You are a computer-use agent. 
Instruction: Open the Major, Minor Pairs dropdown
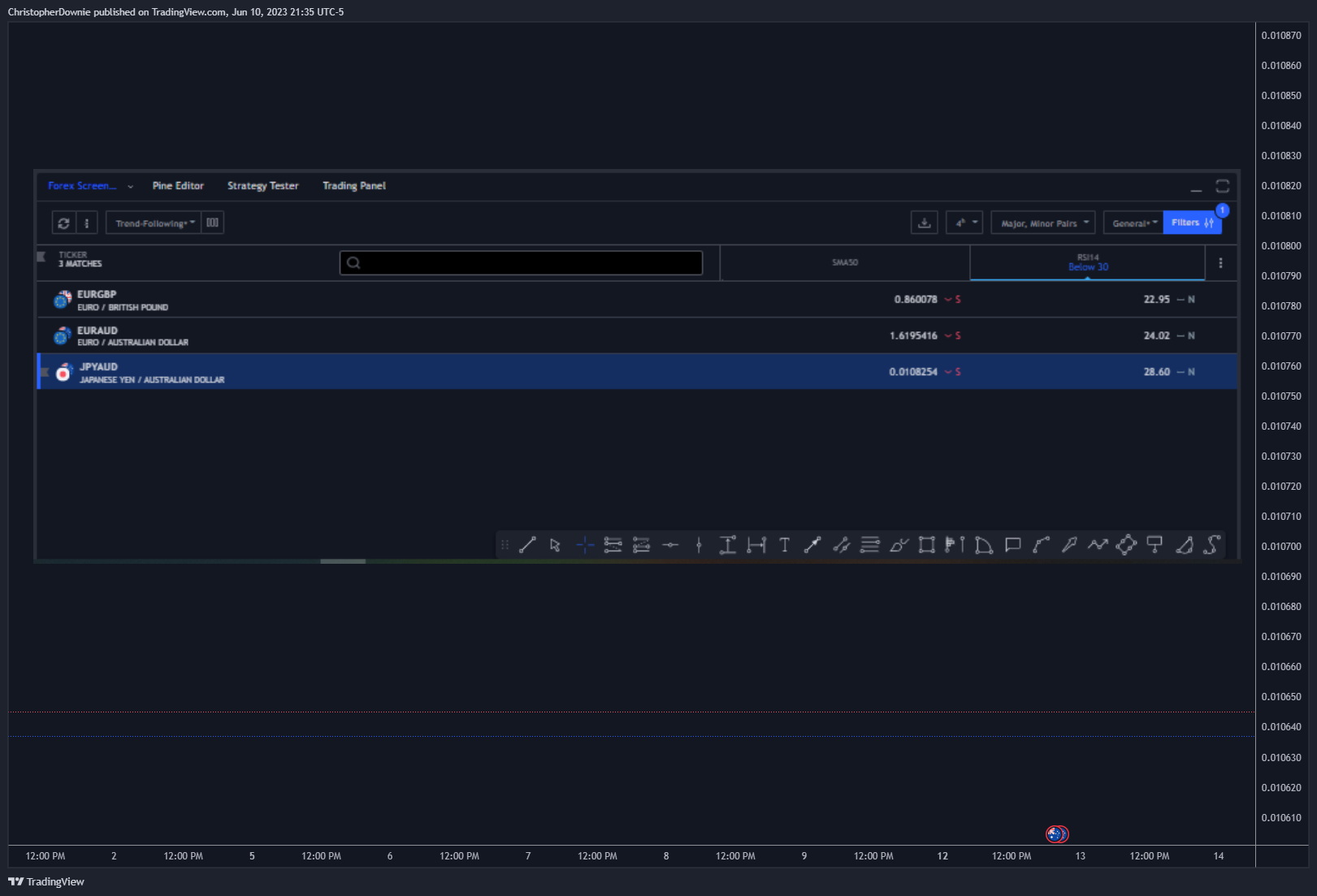(1043, 223)
